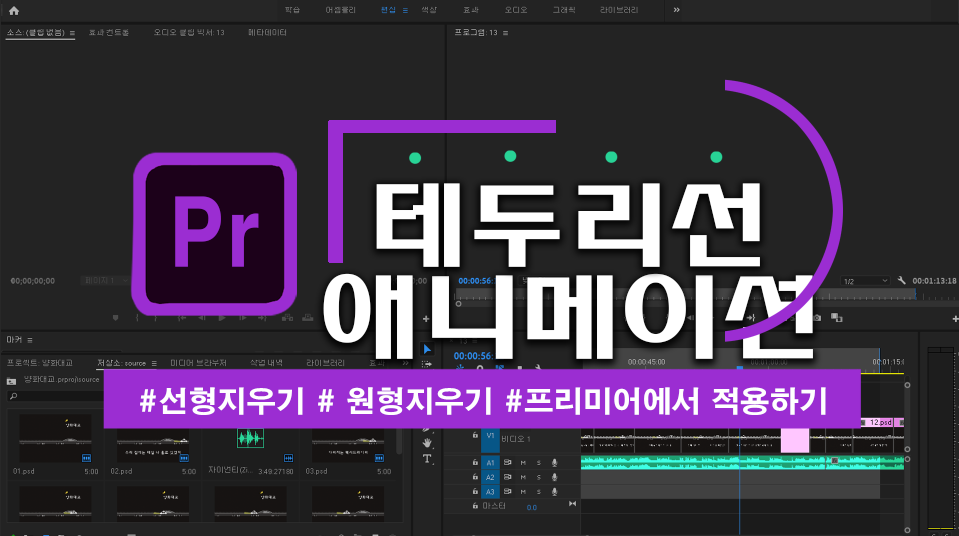The width and height of the screenshot is (959, 536).
Task: Open the 미디어 브라우저 tab
Action: pyautogui.click(x=198, y=363)
